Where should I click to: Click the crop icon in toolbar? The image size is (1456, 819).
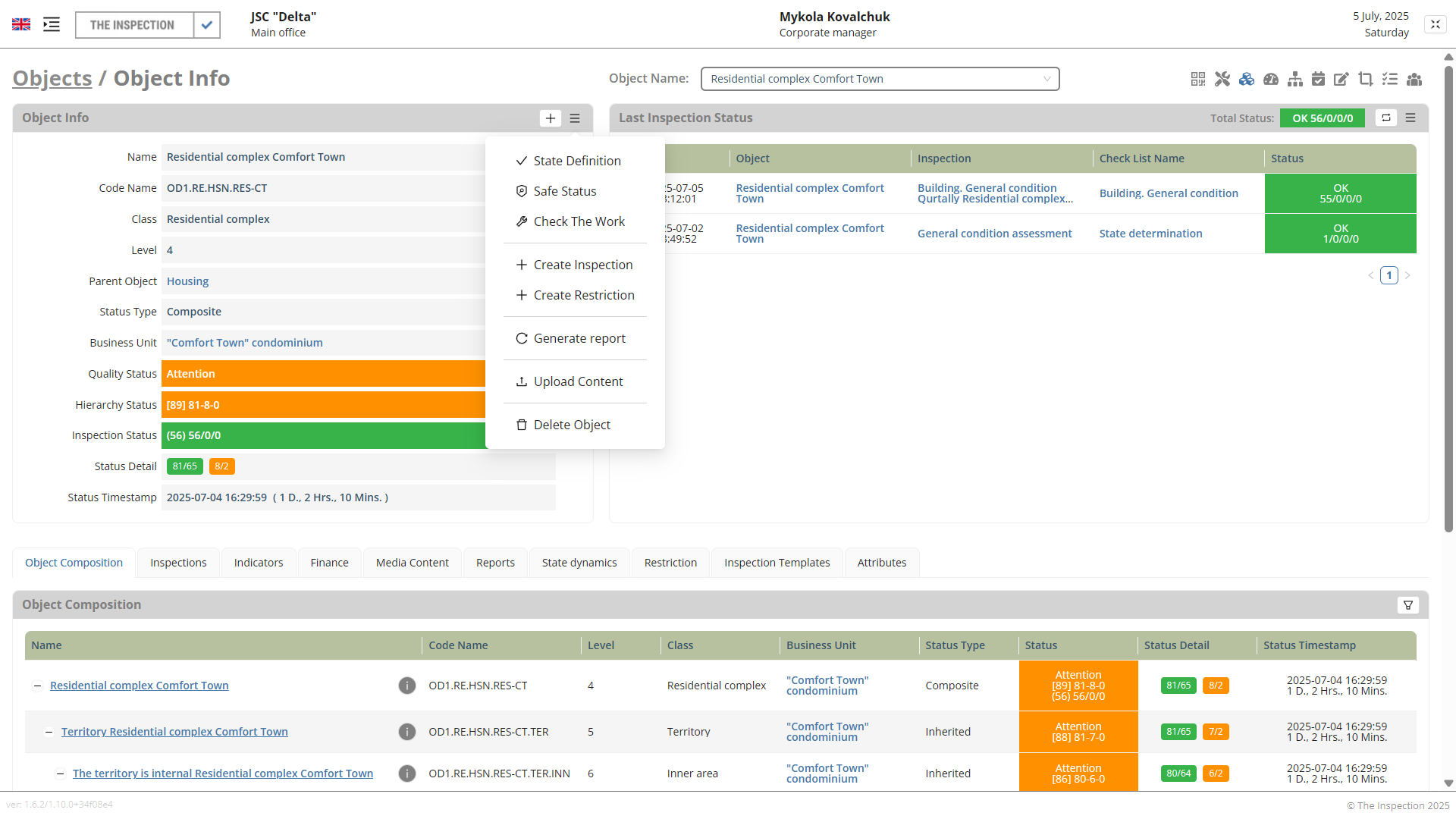tap(1365, 79)
